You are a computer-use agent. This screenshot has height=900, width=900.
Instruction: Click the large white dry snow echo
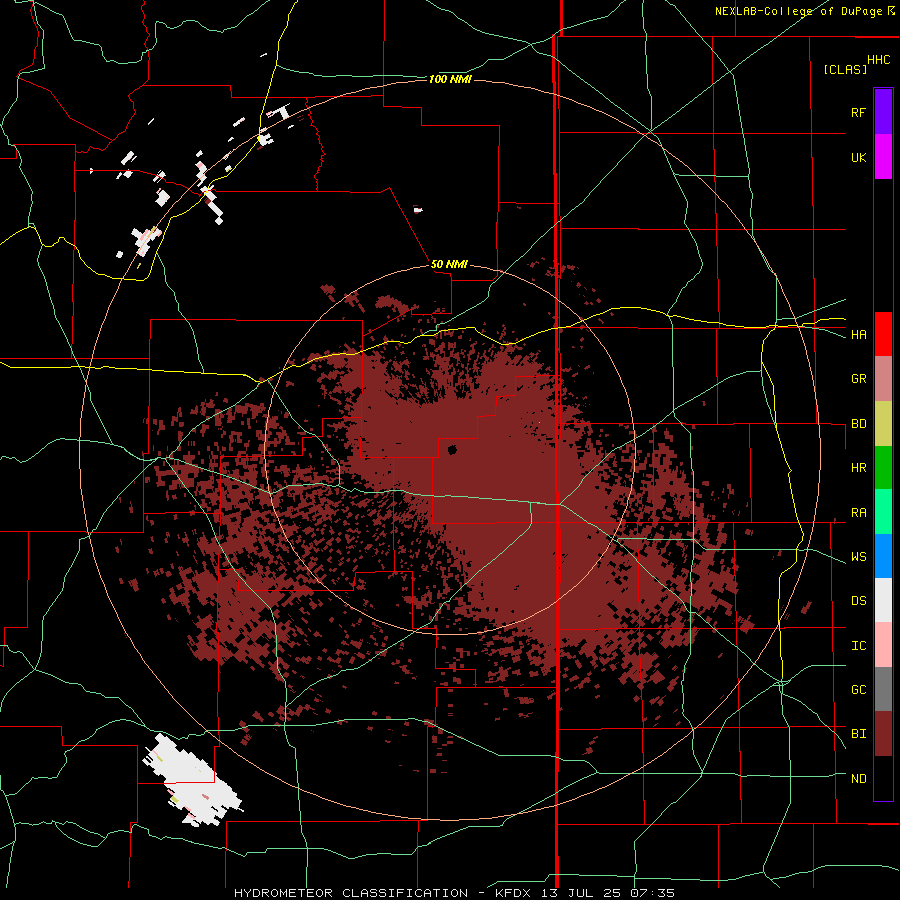(192, 780)
